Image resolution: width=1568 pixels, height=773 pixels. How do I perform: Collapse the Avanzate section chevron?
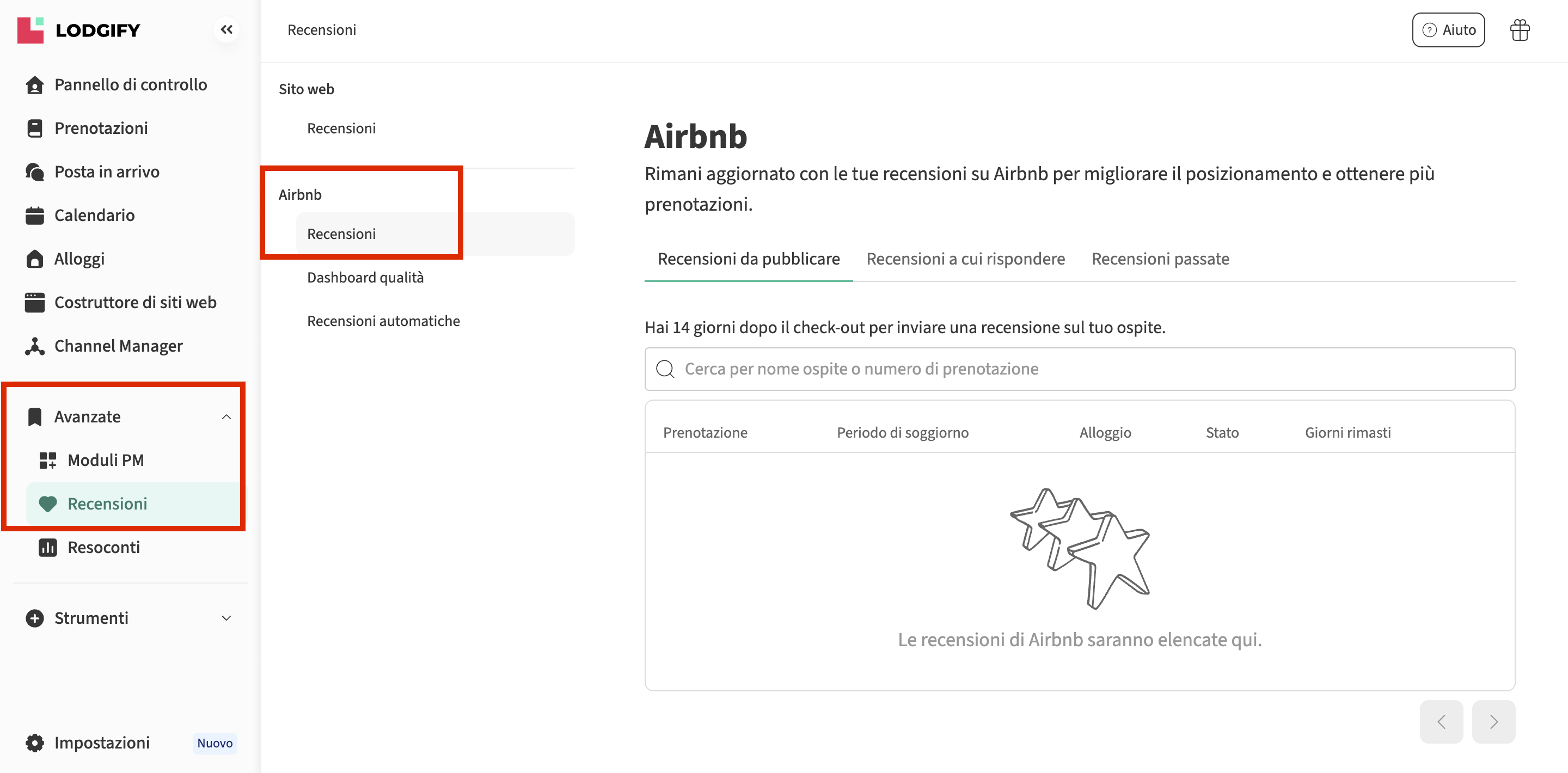click(226, 417)
